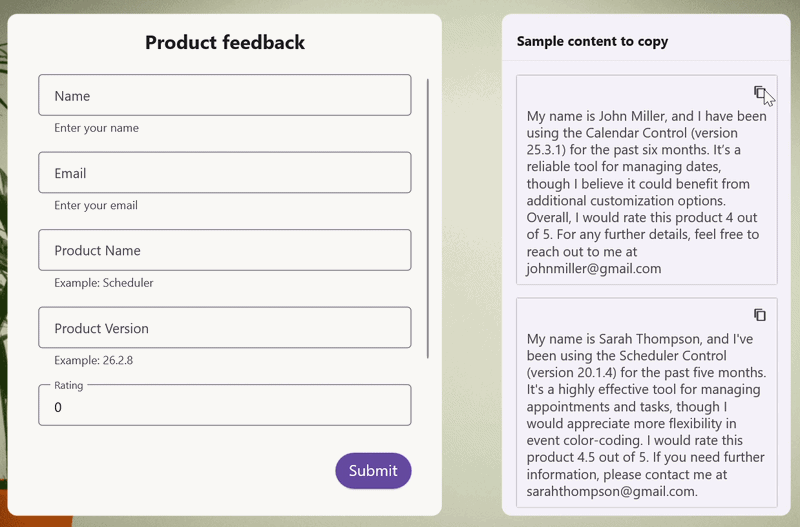Screen dimensions: 800x527
Task: Click the Enter your email helper text
Action: 96,206
